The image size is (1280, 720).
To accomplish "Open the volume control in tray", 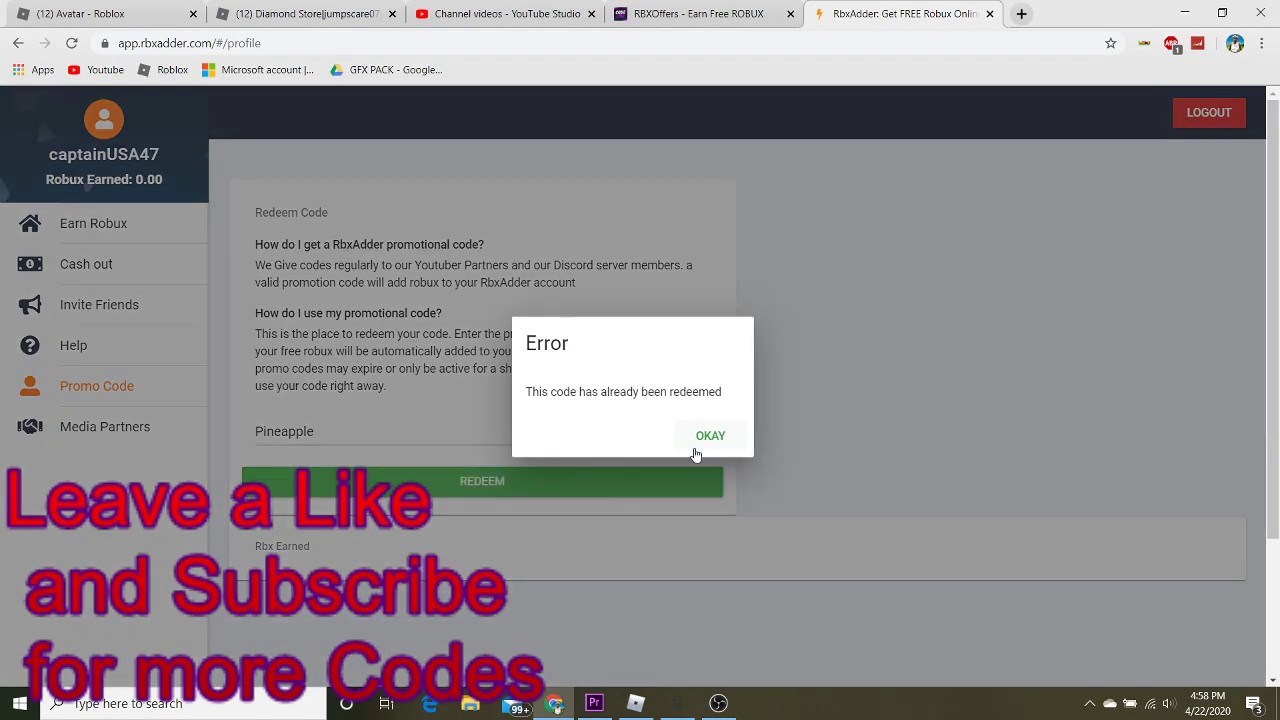I will tap(1168, 703).
